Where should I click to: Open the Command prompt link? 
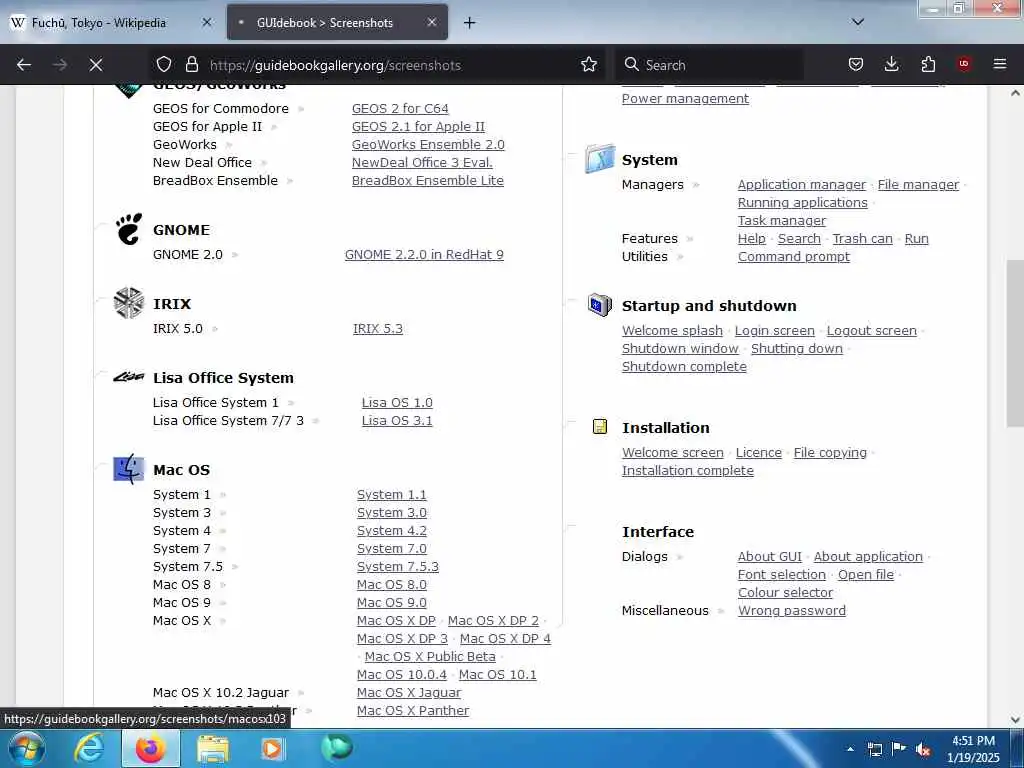pyautogui.click(x=793, y=257)
